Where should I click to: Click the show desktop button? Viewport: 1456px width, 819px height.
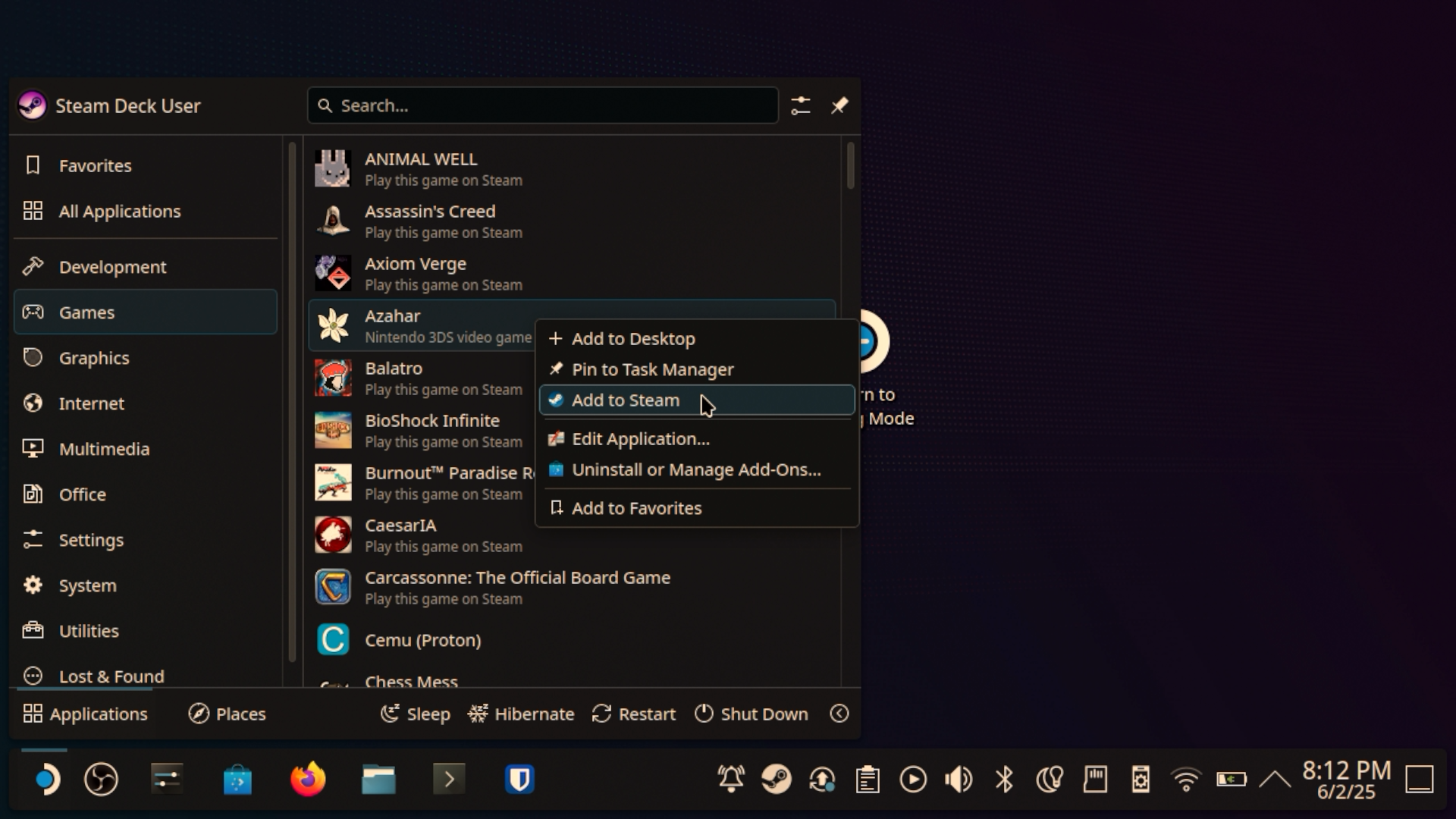pos(1420,780)
